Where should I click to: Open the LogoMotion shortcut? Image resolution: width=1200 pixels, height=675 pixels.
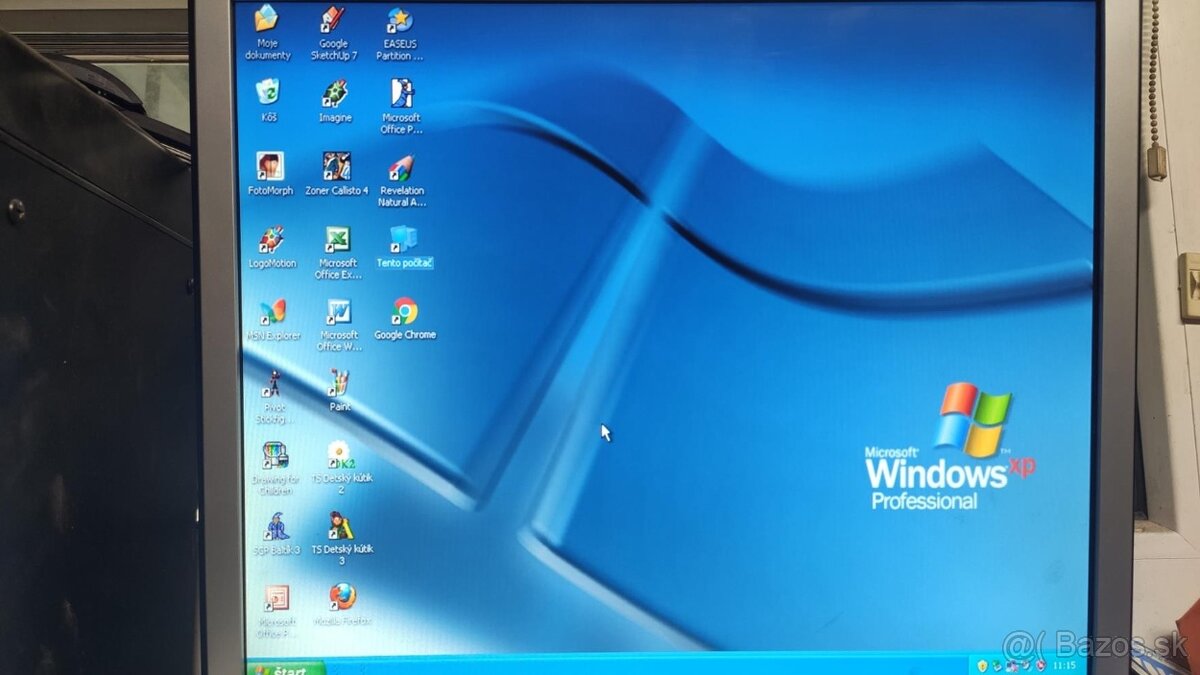271,240
